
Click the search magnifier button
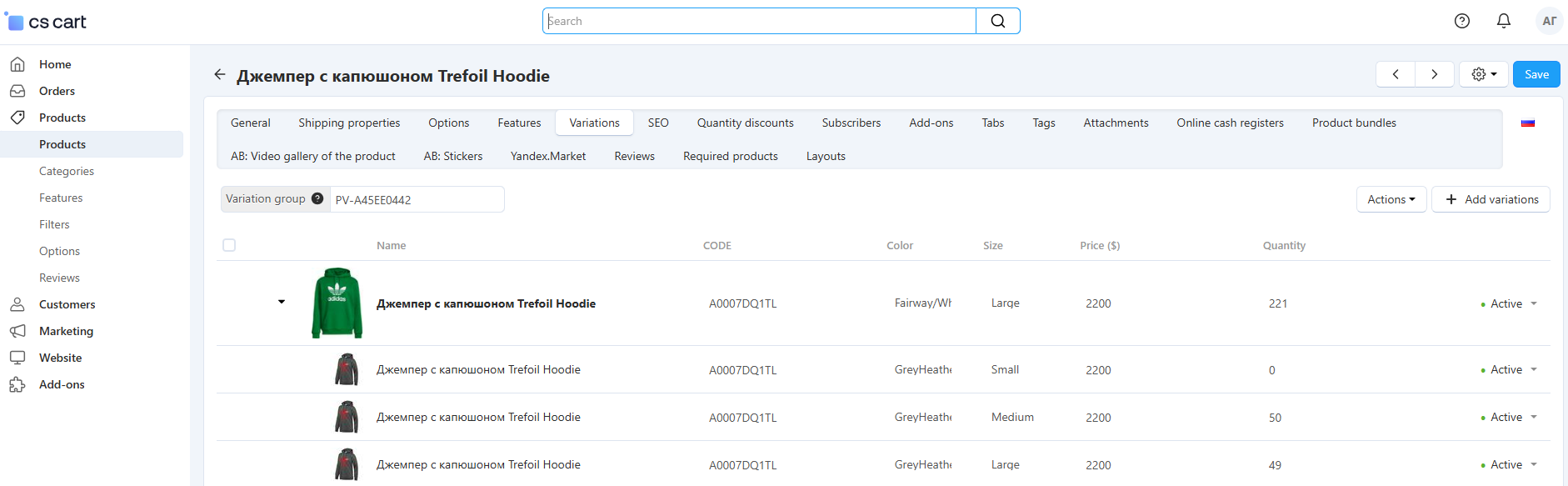[x=997, y=21]
